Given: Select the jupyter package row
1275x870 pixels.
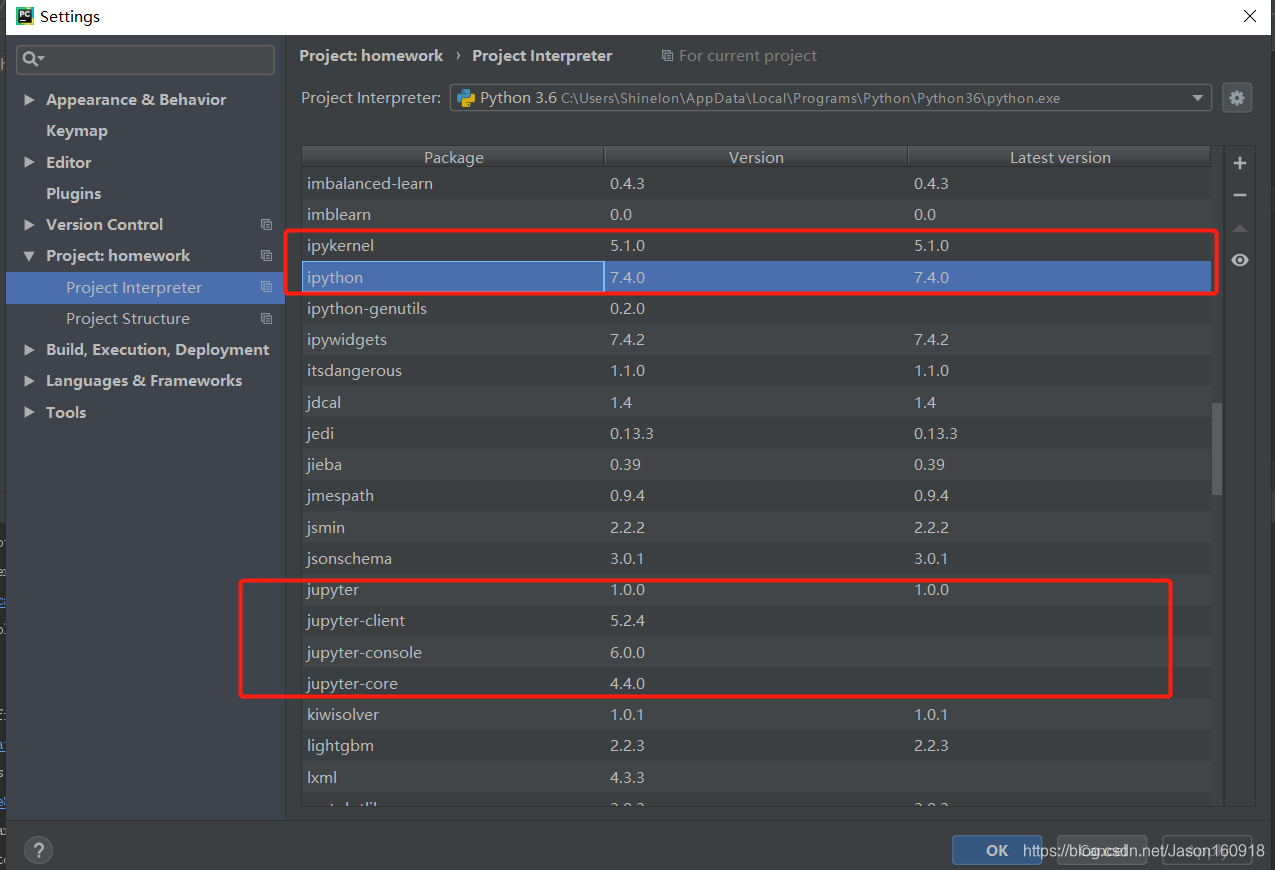Looking at the screenshot, I should tap(756, 590).
